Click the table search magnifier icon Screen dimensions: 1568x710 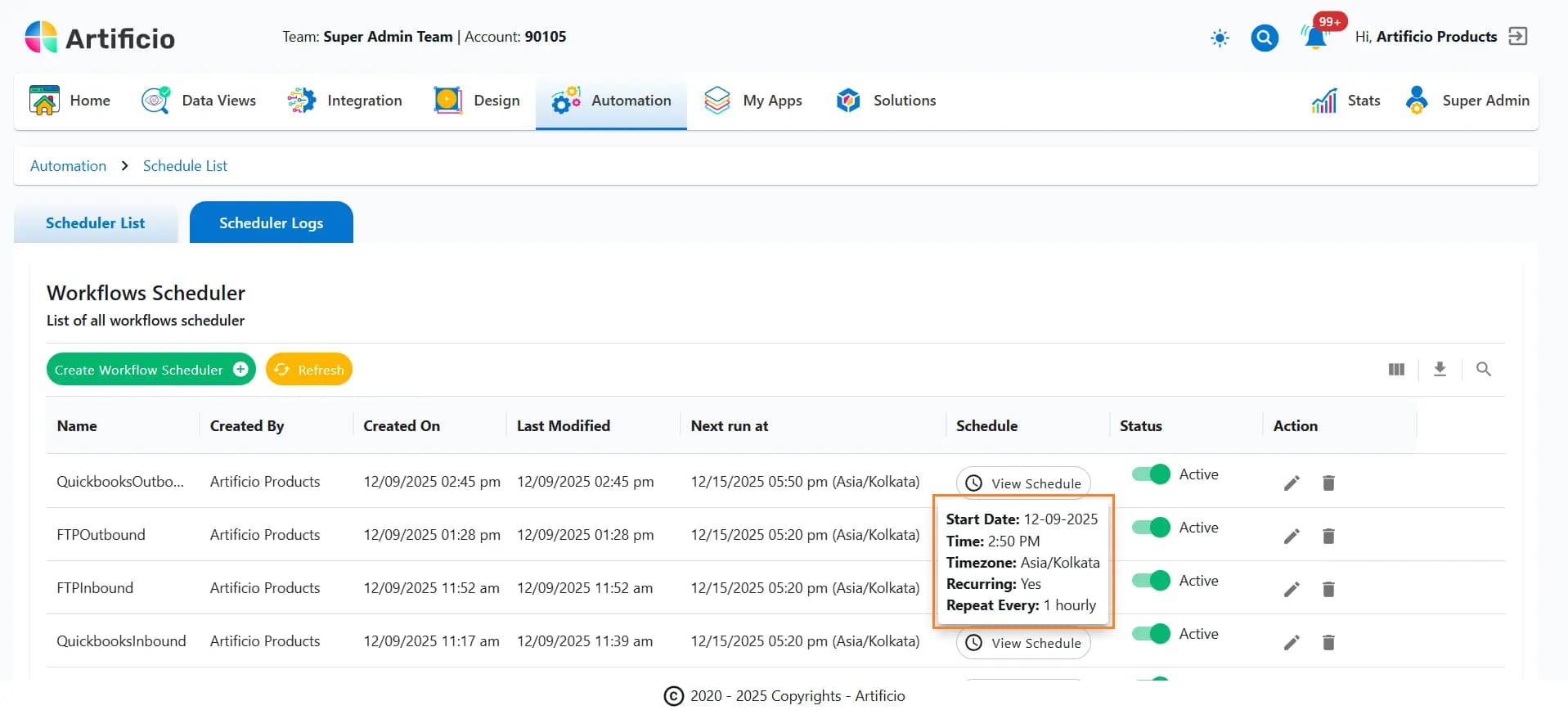tap(1483, 370)
